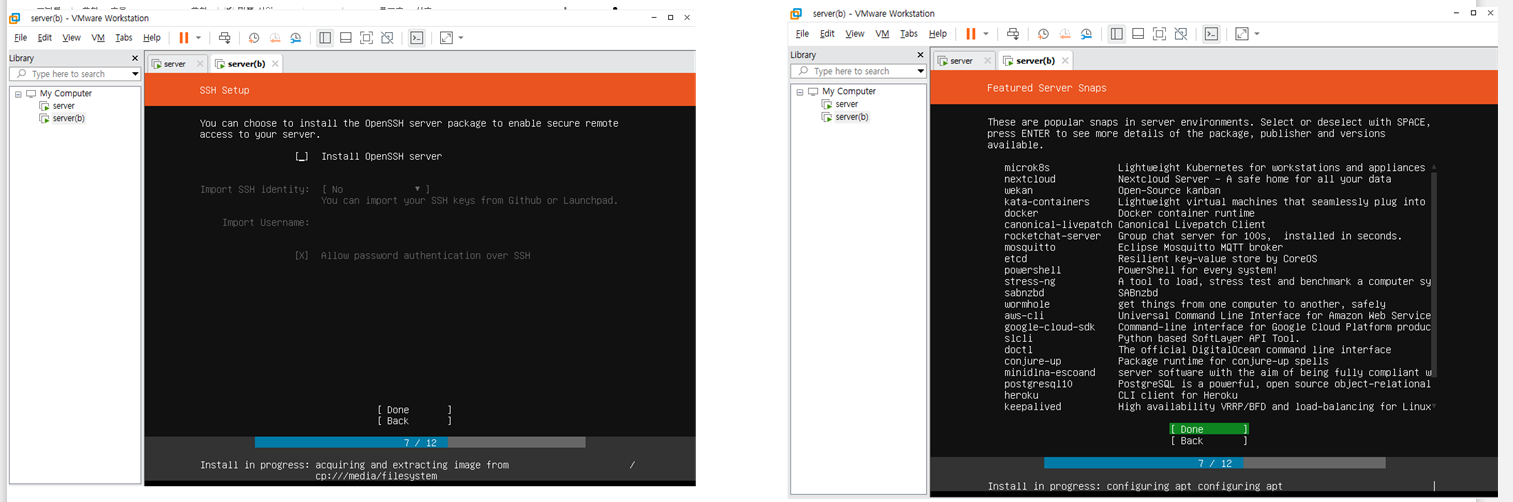Open snapshot manager icon in the SSH Setup window
This screenshot has height=502, width=1513.
pyautogui.click(x=296, y=38)
